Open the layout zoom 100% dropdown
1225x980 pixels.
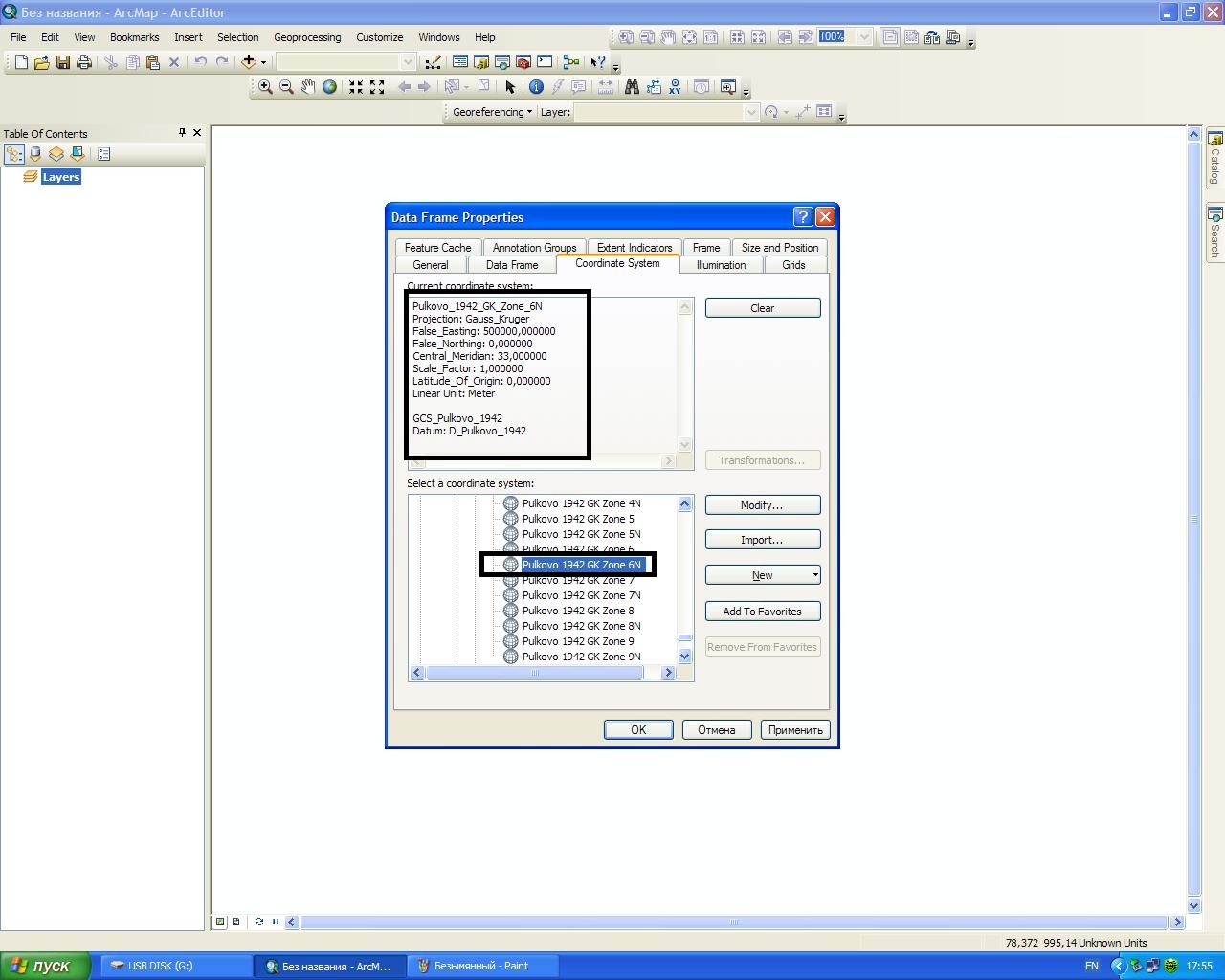[x=864, y=37]
